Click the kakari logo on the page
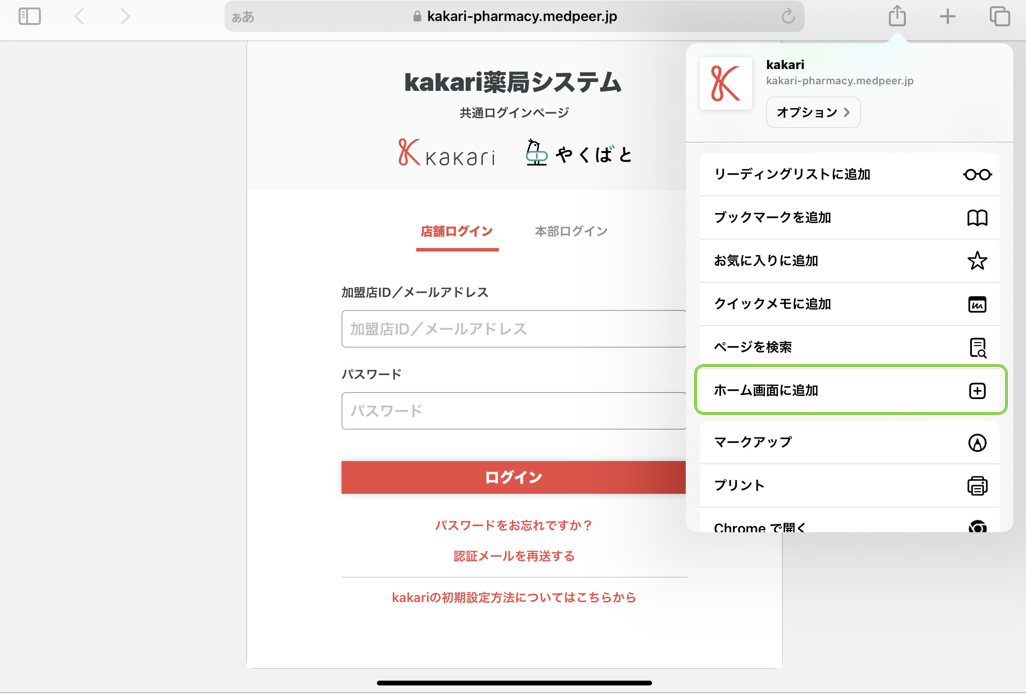Image resolution: width=1026 pixels, height=694 pixels. [446, 152]
